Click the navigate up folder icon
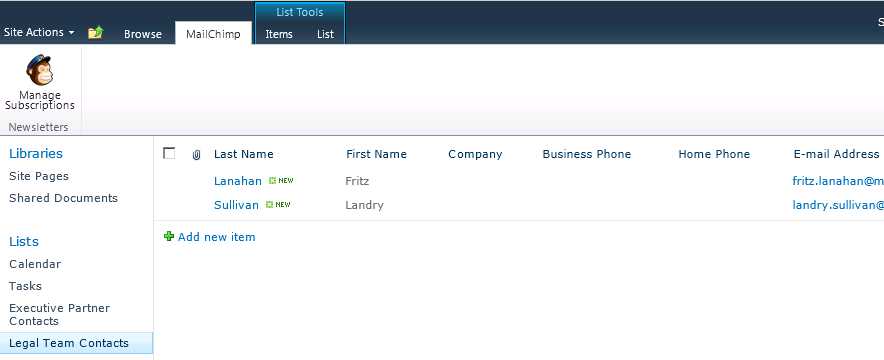 click(96, 33)
